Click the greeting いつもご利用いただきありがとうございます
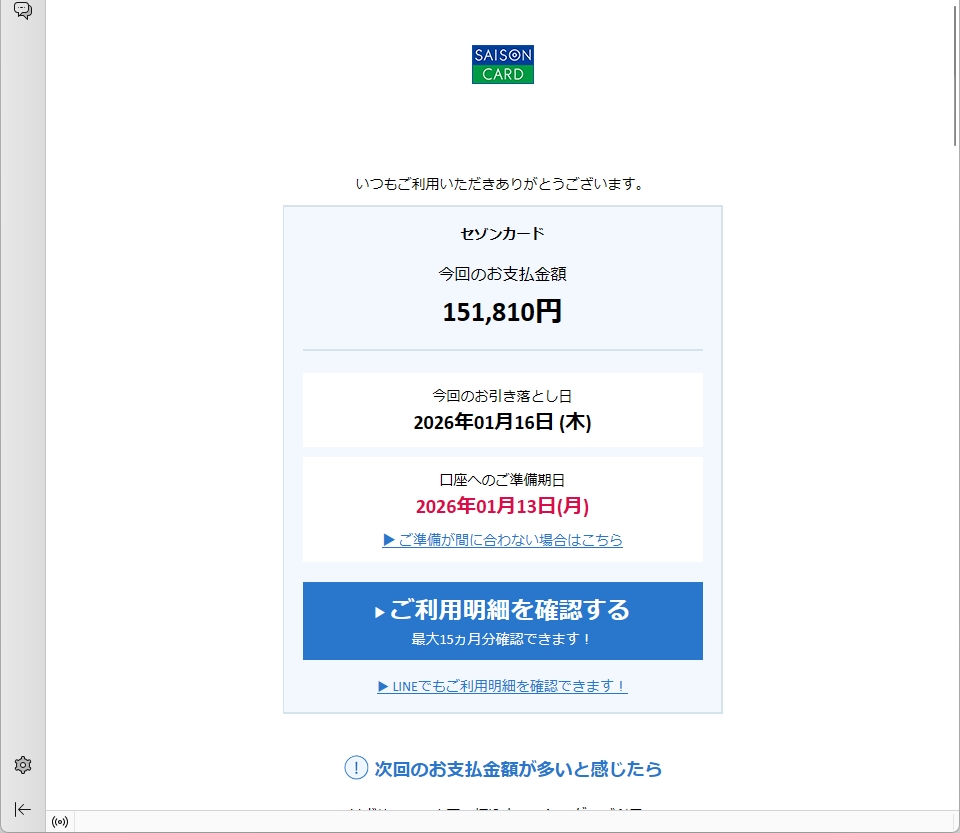 click(x=500, y=184)
